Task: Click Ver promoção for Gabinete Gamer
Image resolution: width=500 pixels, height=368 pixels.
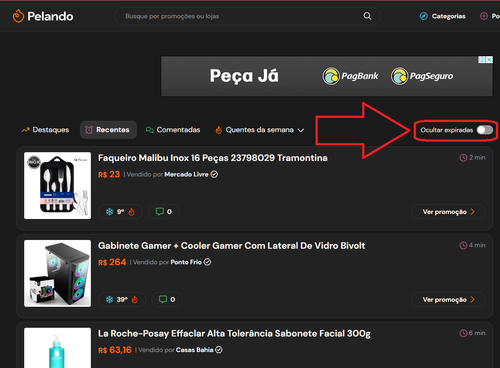Action: coord(448,299)
